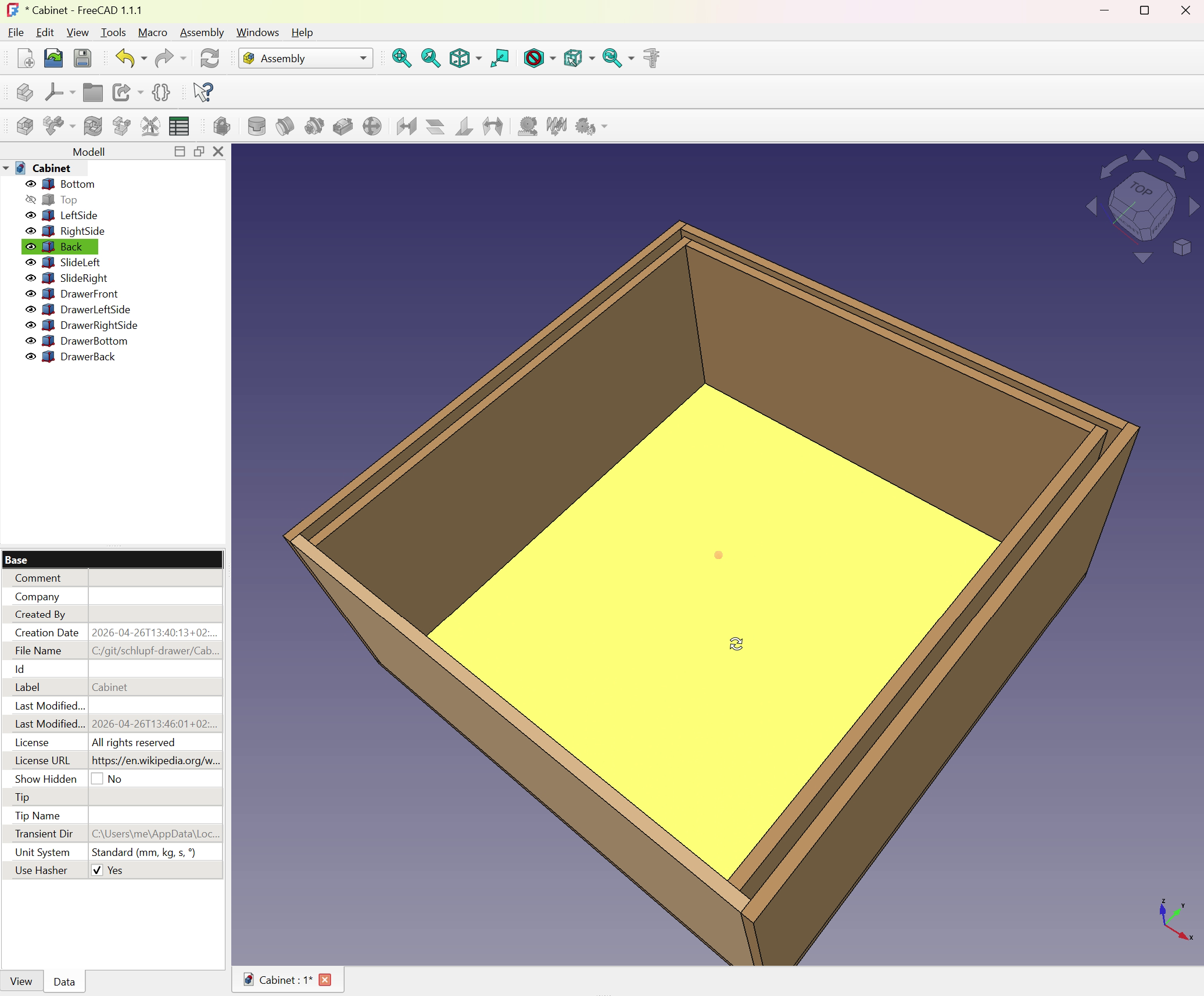
Task: Open the Assembly workbench selector
Action: coord(306,58)
